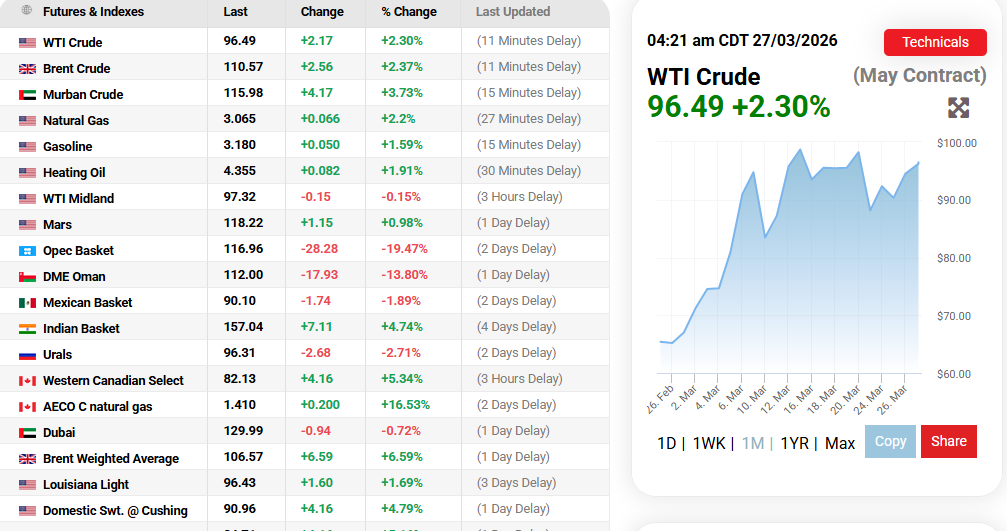
Task: Copy the WTI Crude chart
Action: (890, 441)
